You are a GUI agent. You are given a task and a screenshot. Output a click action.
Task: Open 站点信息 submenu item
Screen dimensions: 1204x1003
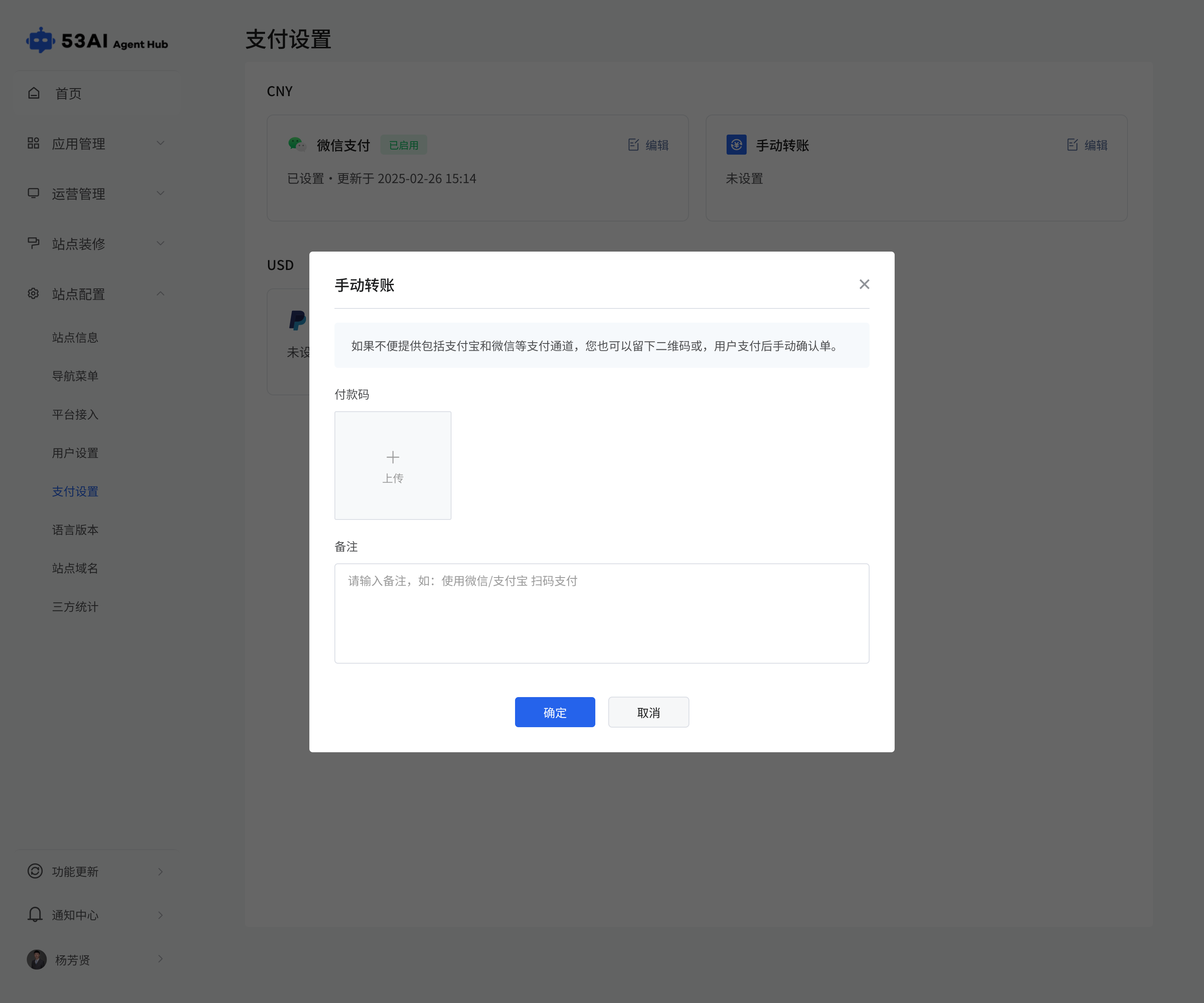pyautogui.click(x=75, y=338)
